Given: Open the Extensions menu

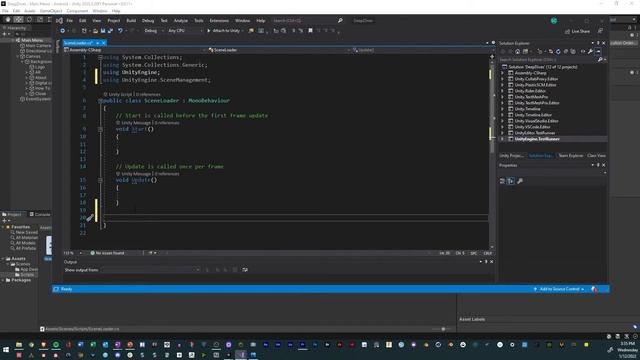Looking at the screenshot, I should (x=219, y=20).
